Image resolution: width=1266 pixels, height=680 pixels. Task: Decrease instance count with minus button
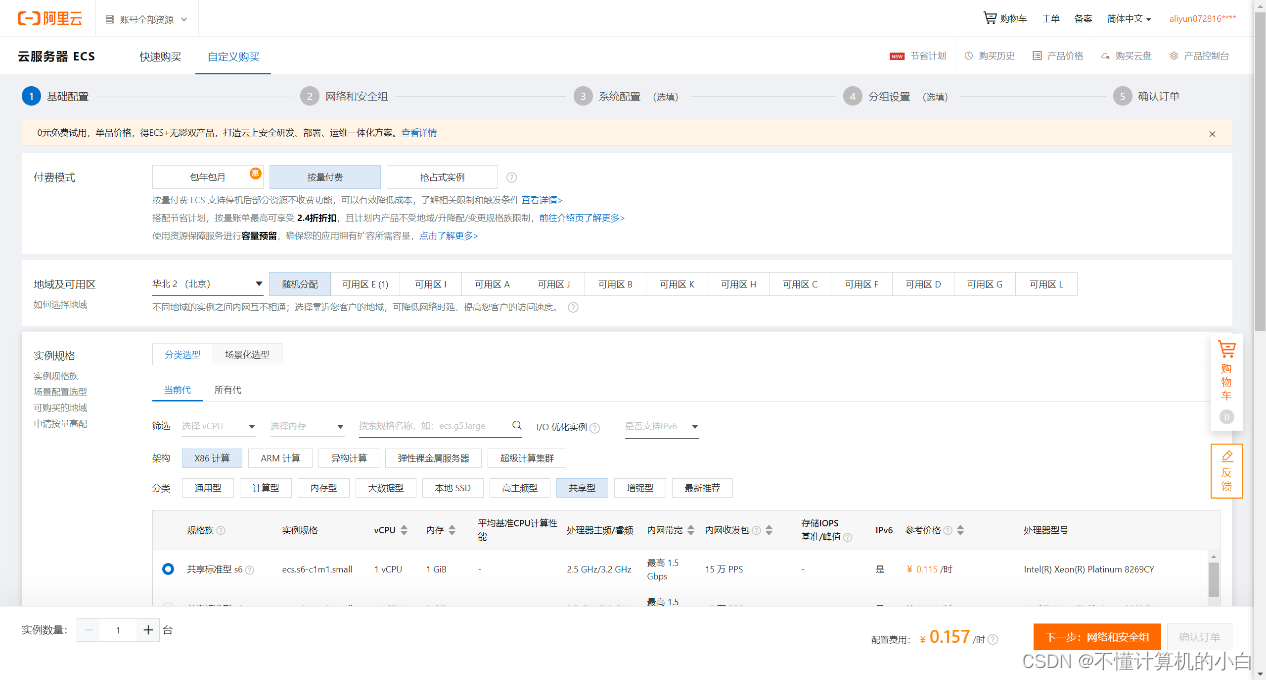tap(89, 630)
